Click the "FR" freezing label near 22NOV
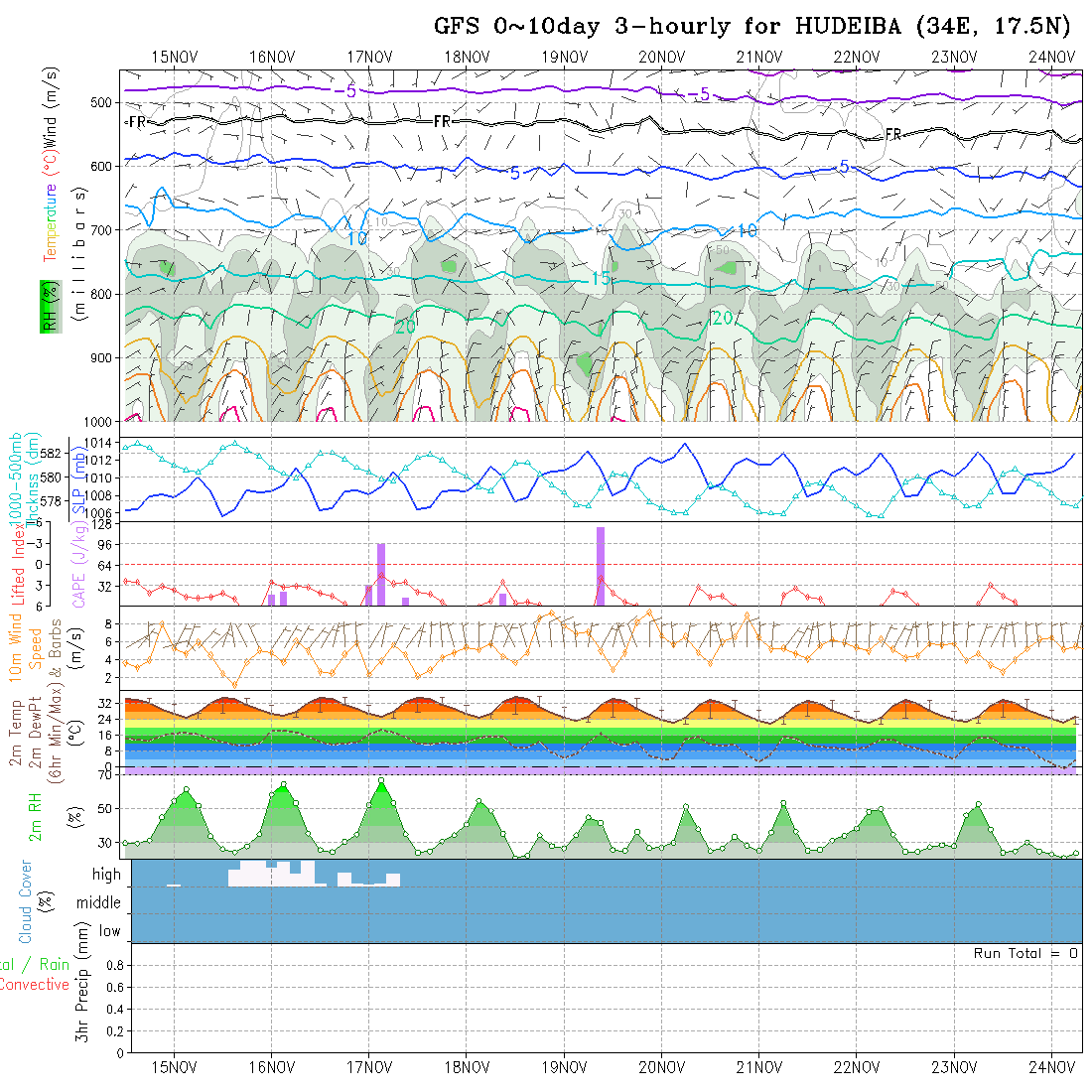1092x1092 pixels. [893, 134]
